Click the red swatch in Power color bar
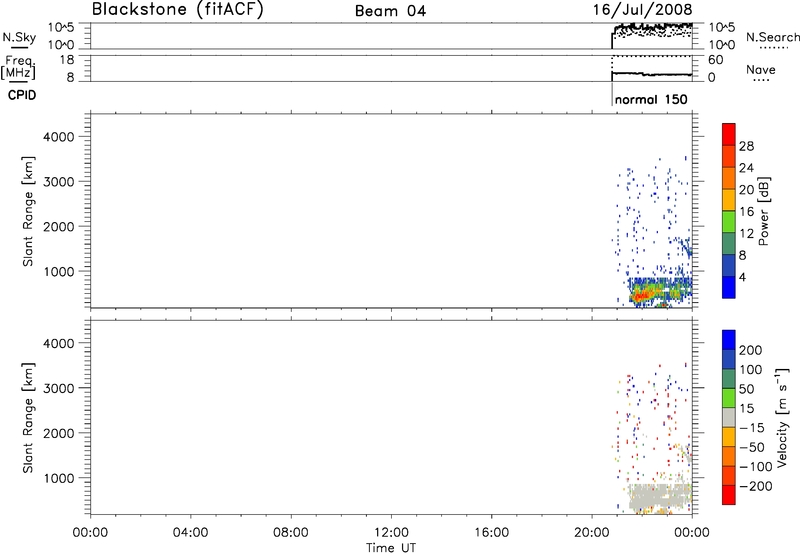Viewport: 800px width, 554px height. (729, 134)
